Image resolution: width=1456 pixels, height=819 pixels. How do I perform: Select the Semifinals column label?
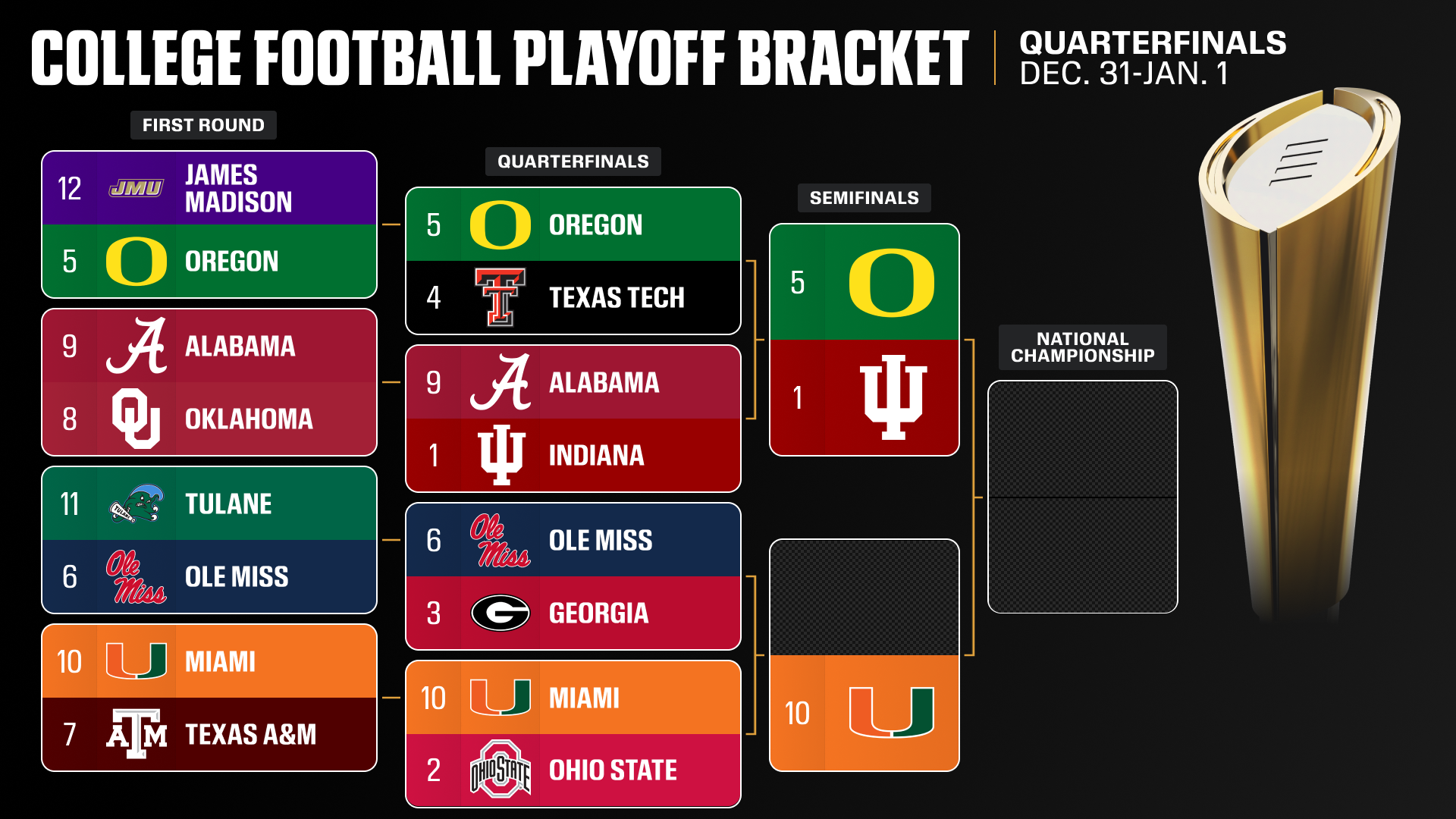point(864,198)
